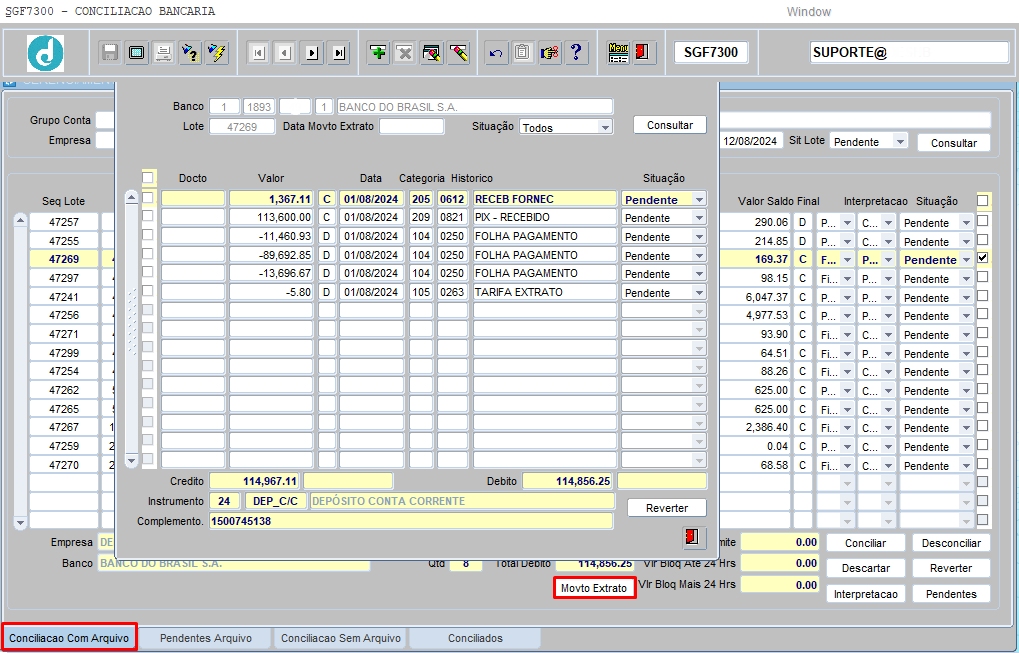Click the red door exit toolbar icon
Image resolution: width=1019 pixels, height=653 pixels.
pos(643,52)
